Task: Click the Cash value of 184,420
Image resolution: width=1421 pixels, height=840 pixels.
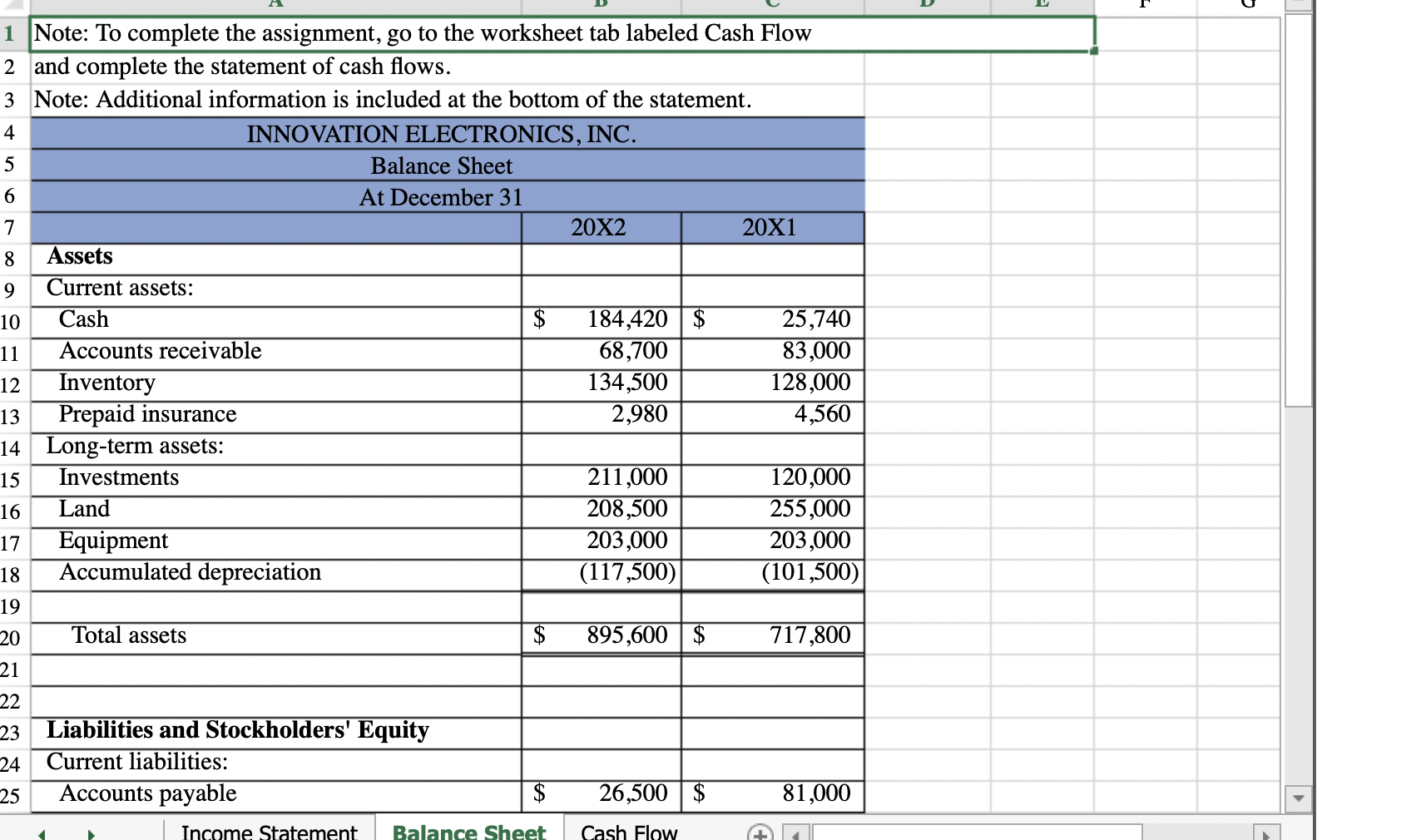Action: pyautogui.click(x=616, y=319)
